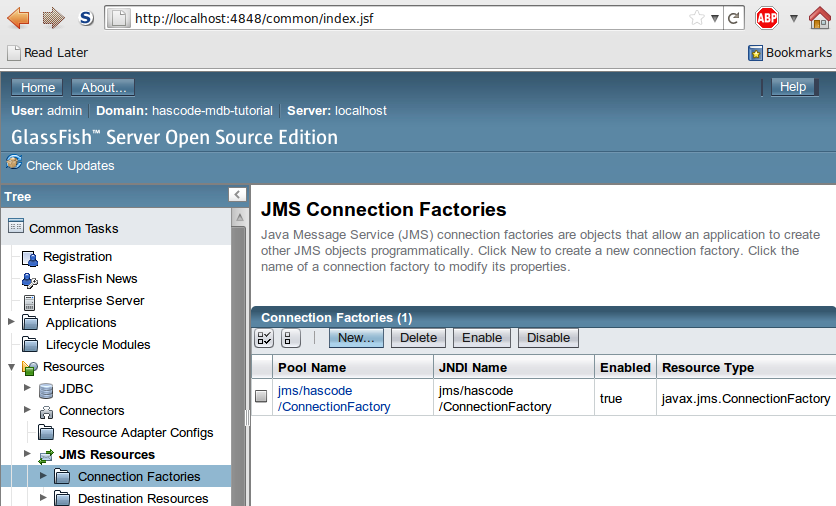Click the page icon in the address bar
Viewport: 836px width, 506px height.
[x=118, y=19]
